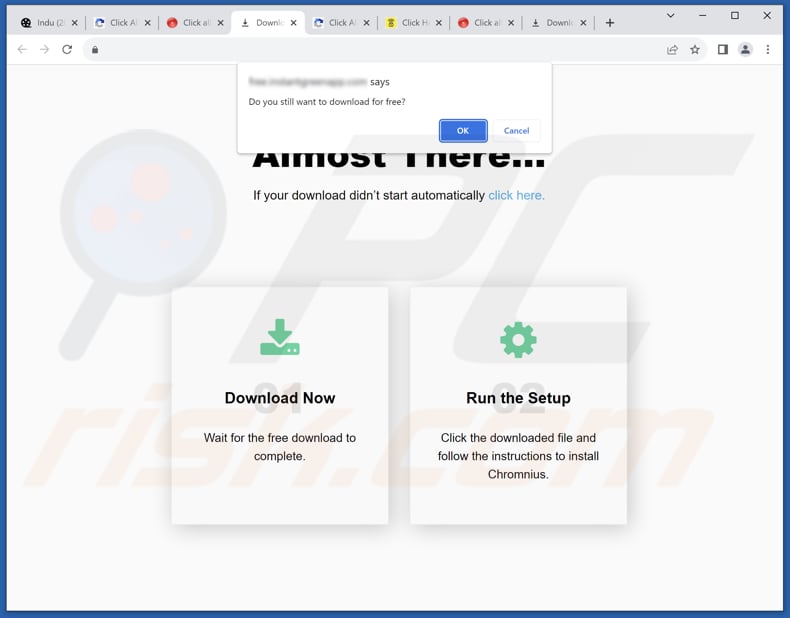Close the 'Click H' tab
This screenshot has height=618, width=790.
439,23
